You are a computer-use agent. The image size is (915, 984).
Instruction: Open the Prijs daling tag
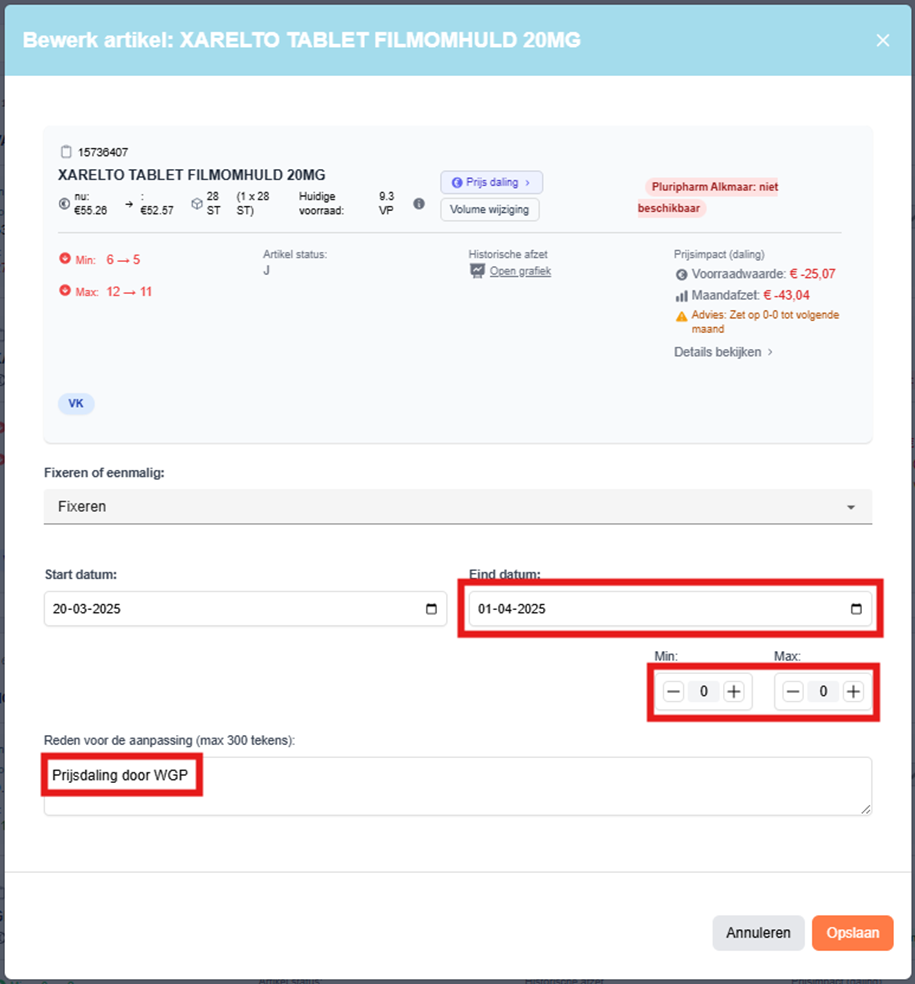tap(491, 183)
